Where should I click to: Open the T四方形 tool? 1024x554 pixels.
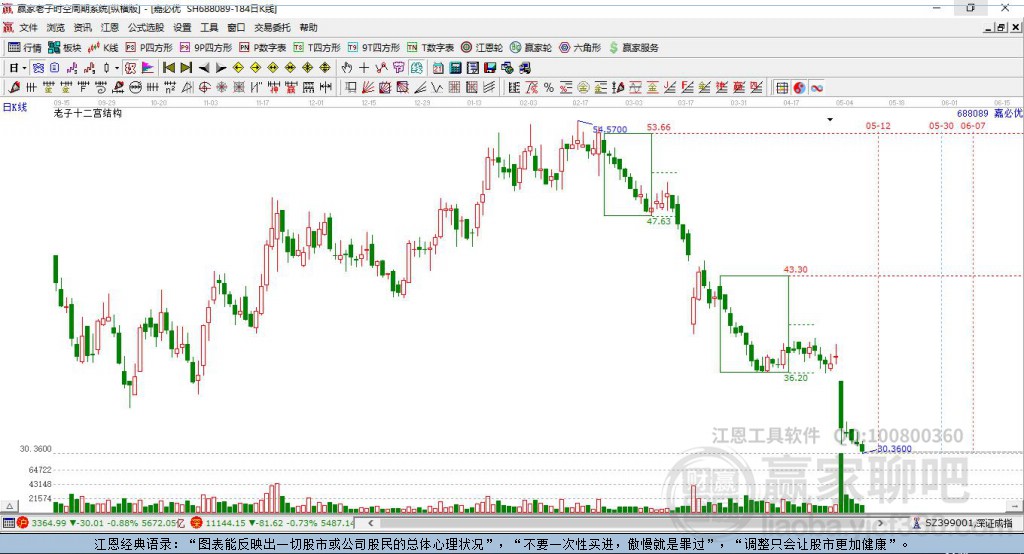317,48
